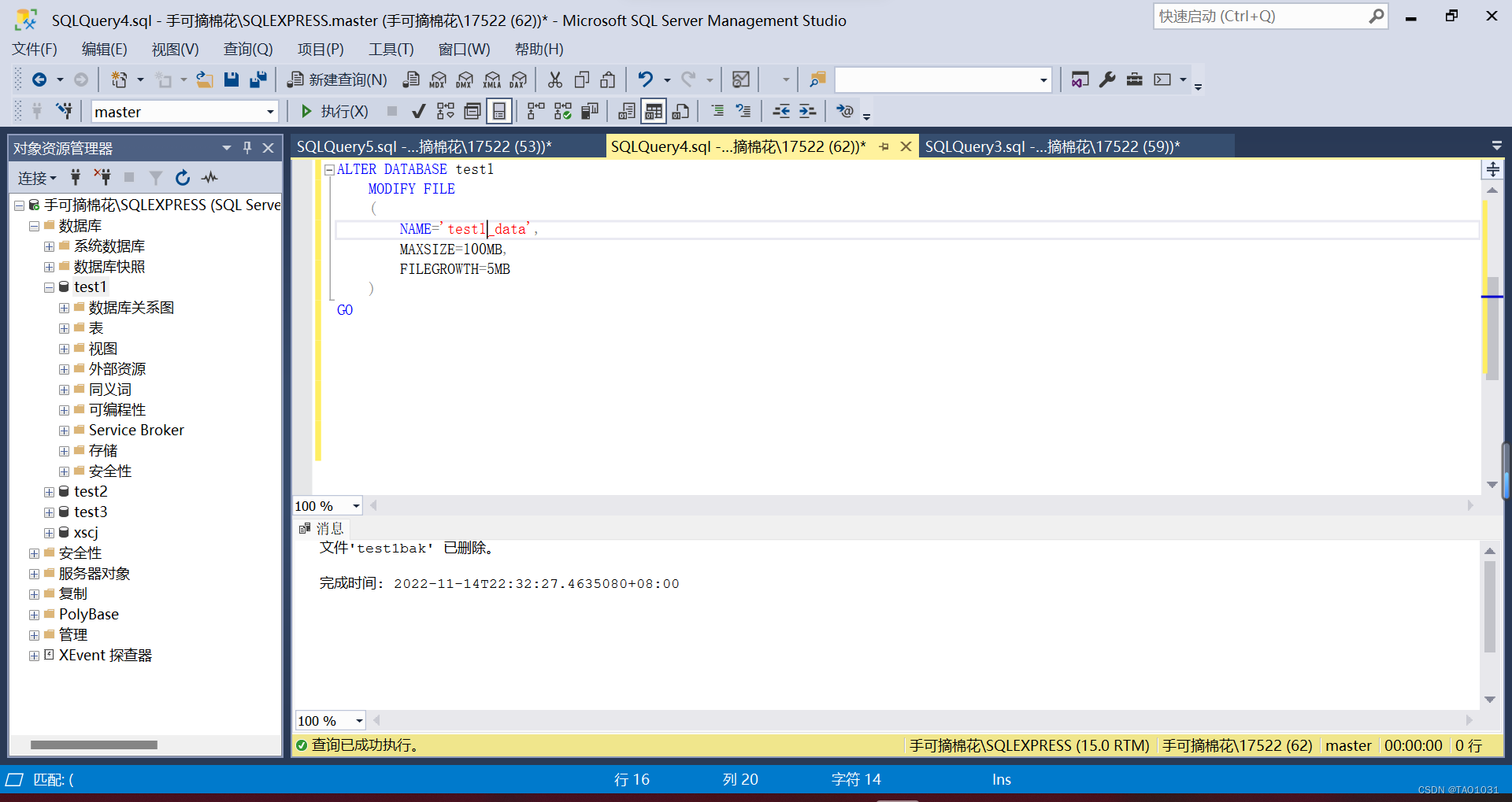Screen dimensions: 1512x802
Task: Expand the test2 database node
Action: pos(49,492)
